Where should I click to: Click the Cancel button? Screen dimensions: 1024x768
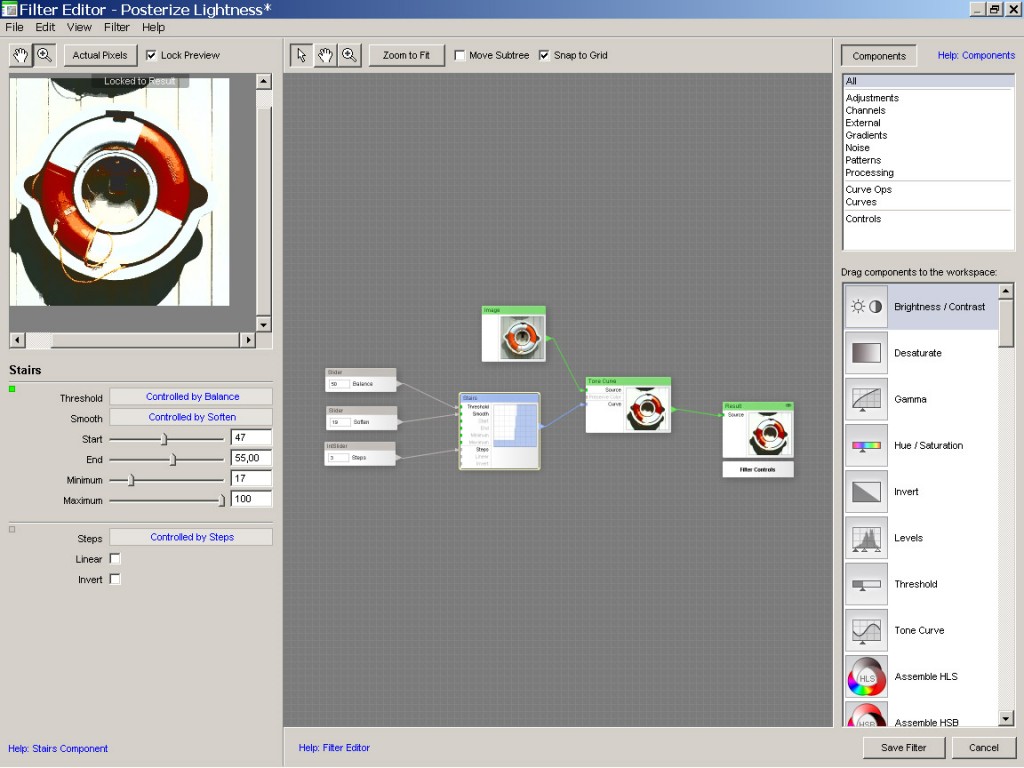click(x=984, y=748)
